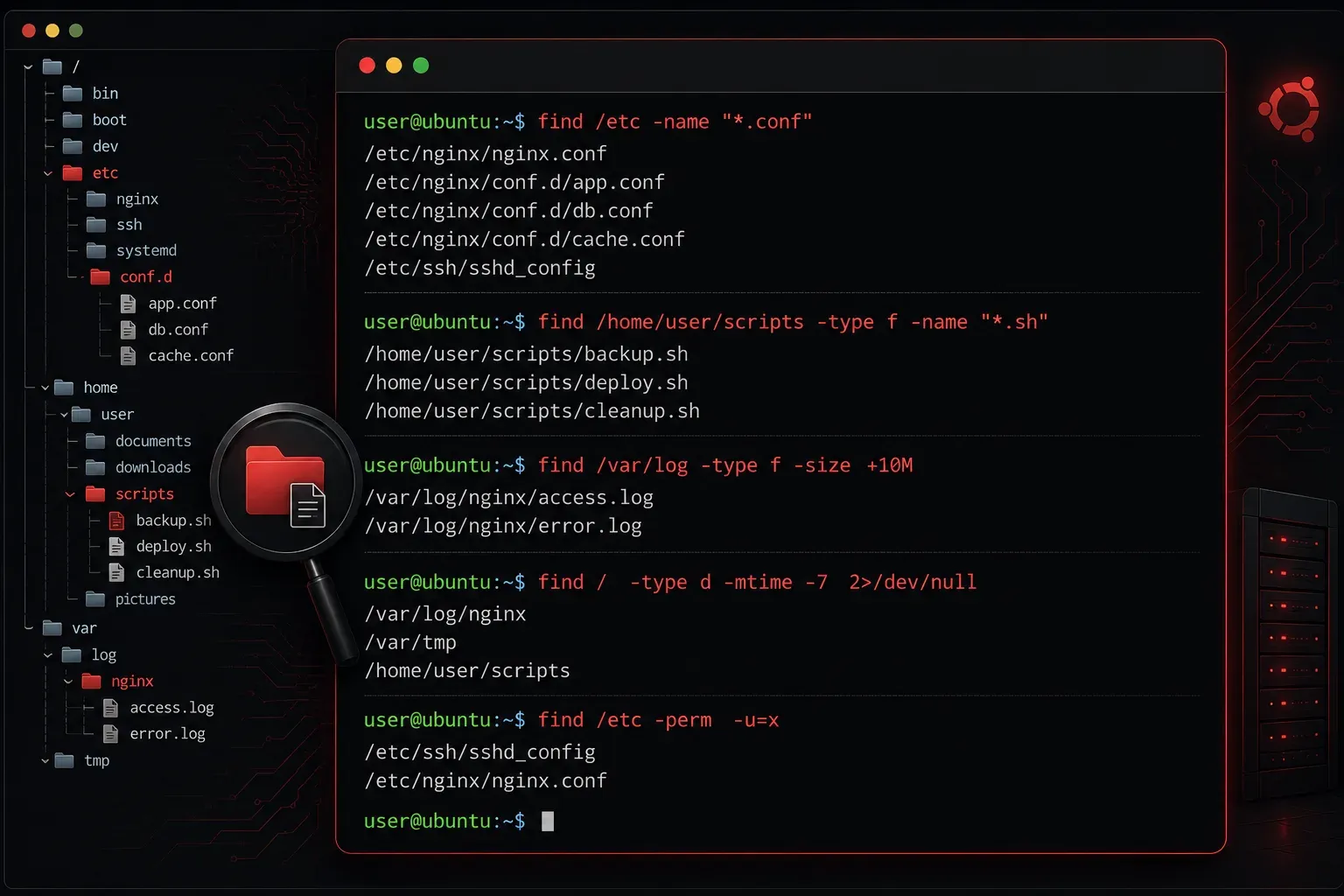Open the cache.conf file icon
This screenshot has width=1344, height=896.
128,356
